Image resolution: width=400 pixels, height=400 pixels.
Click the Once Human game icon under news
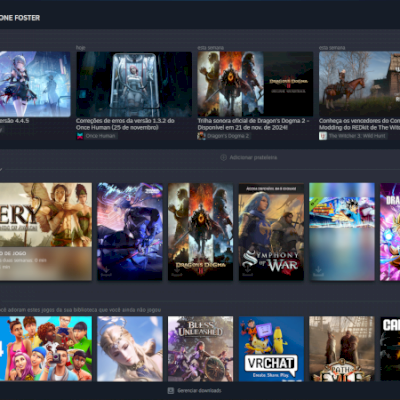80,136
